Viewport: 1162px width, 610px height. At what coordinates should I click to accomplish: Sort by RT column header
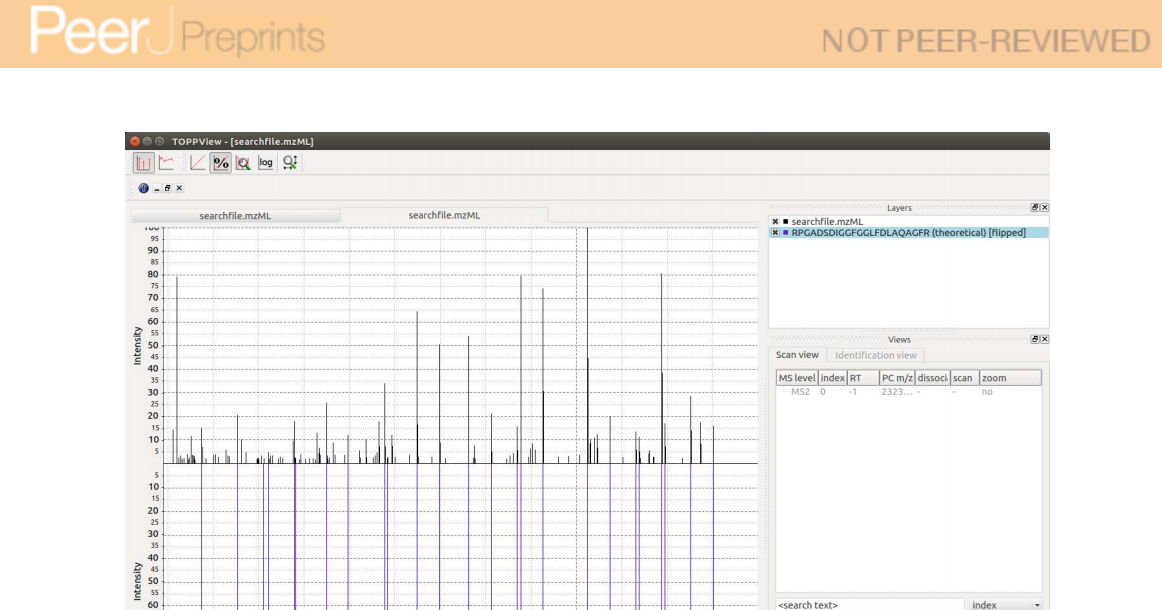click(x=863, y=378)
